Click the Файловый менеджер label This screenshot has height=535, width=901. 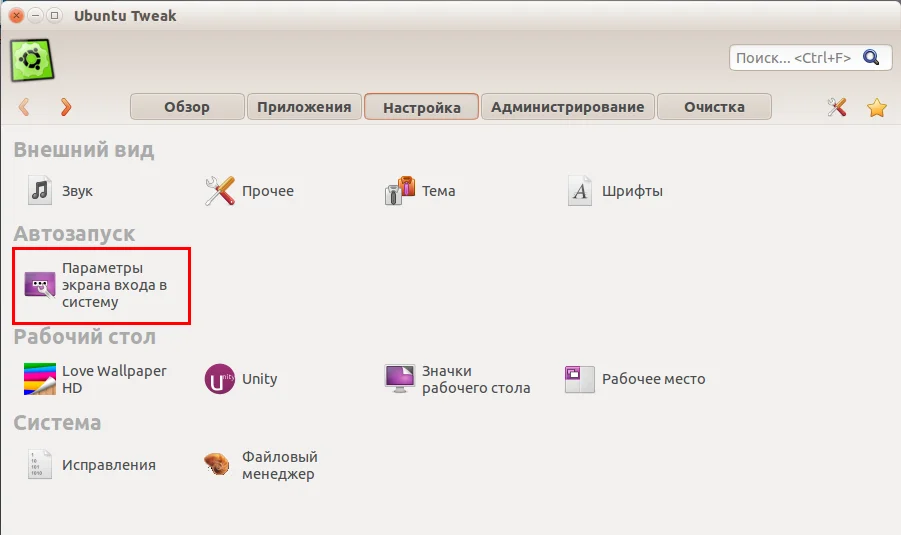279,465
